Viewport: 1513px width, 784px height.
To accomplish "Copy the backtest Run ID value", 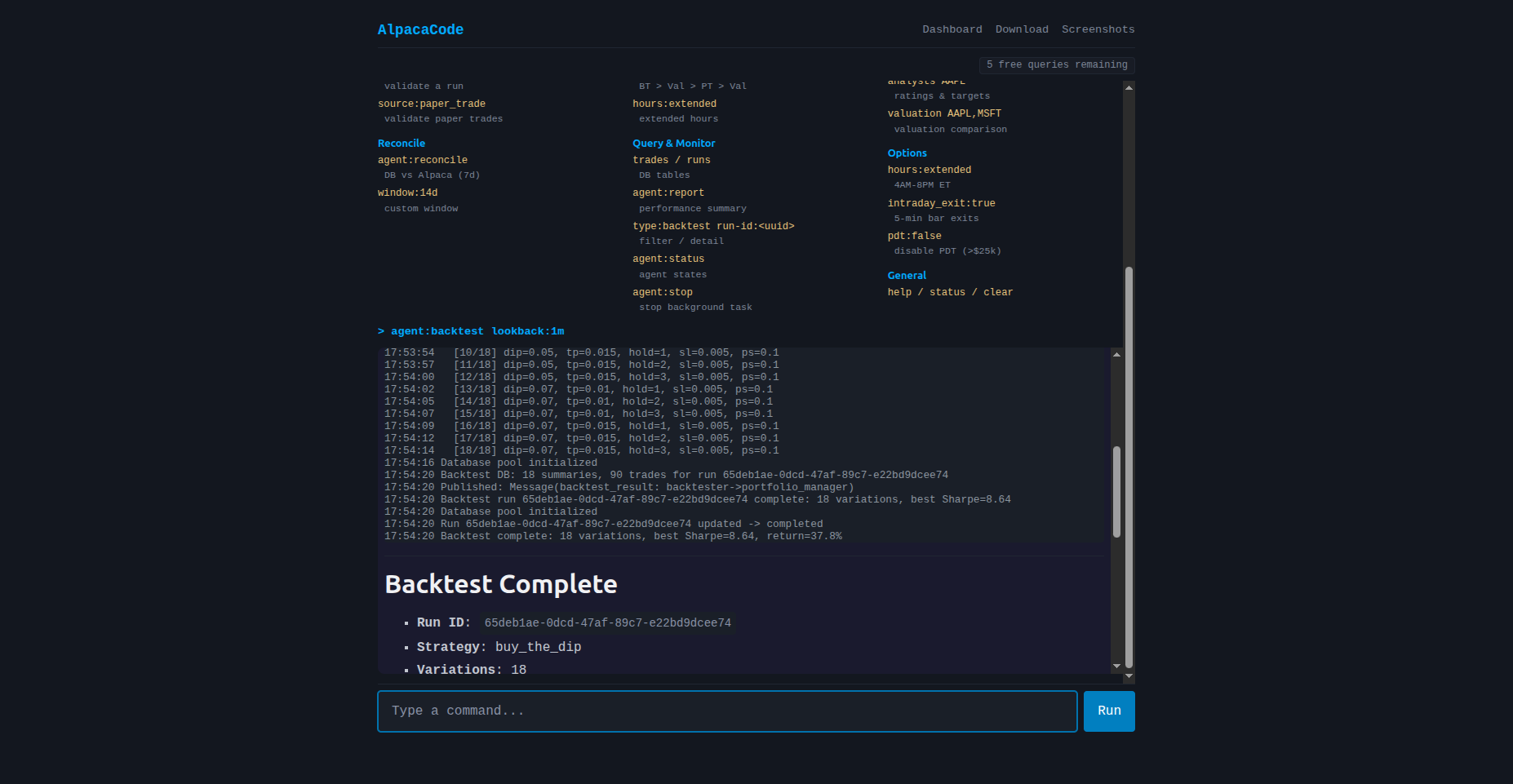I will [x=607, y=622].
